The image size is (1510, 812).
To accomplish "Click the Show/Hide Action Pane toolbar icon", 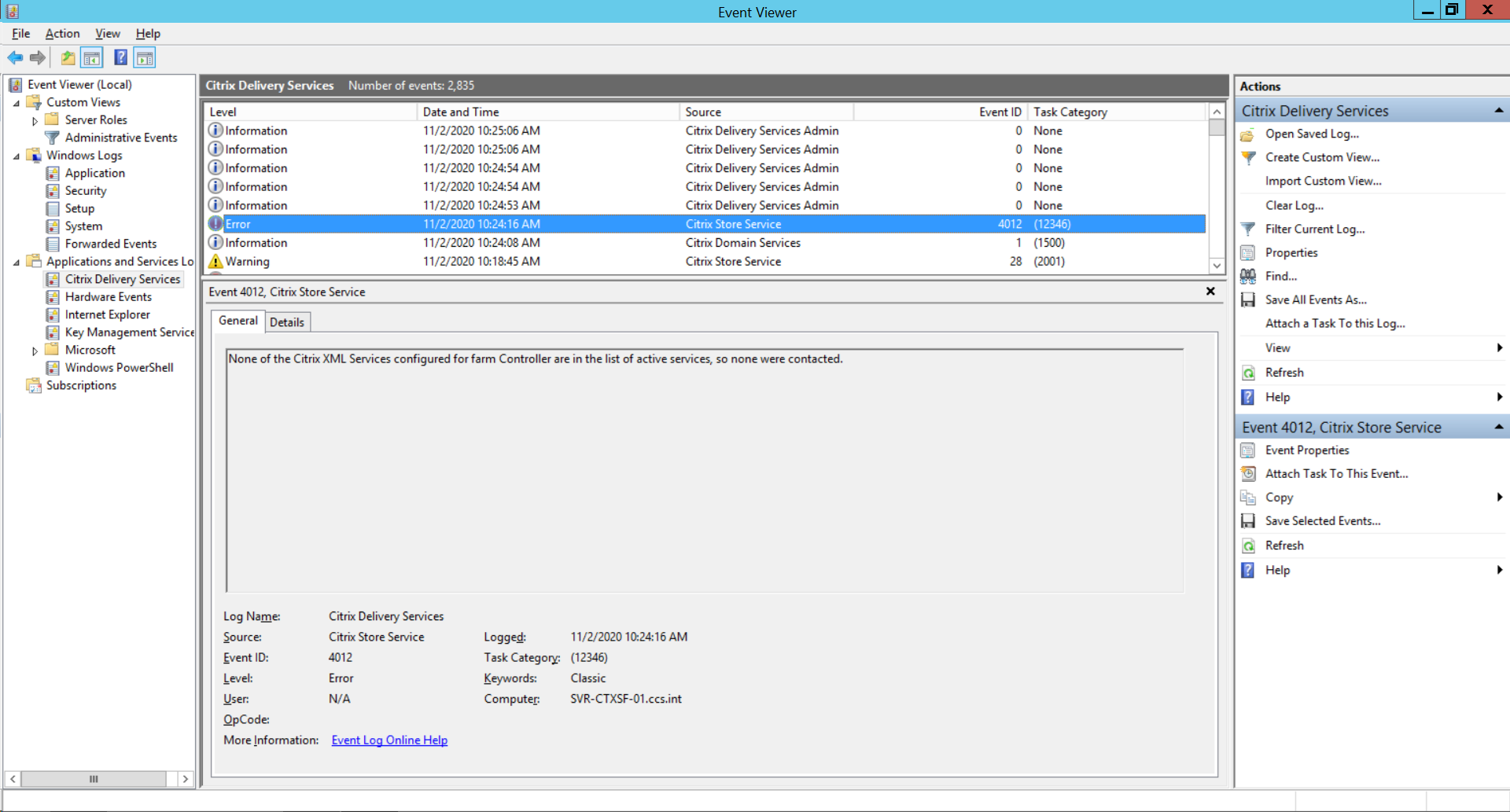I will click(x=145, y=57).
